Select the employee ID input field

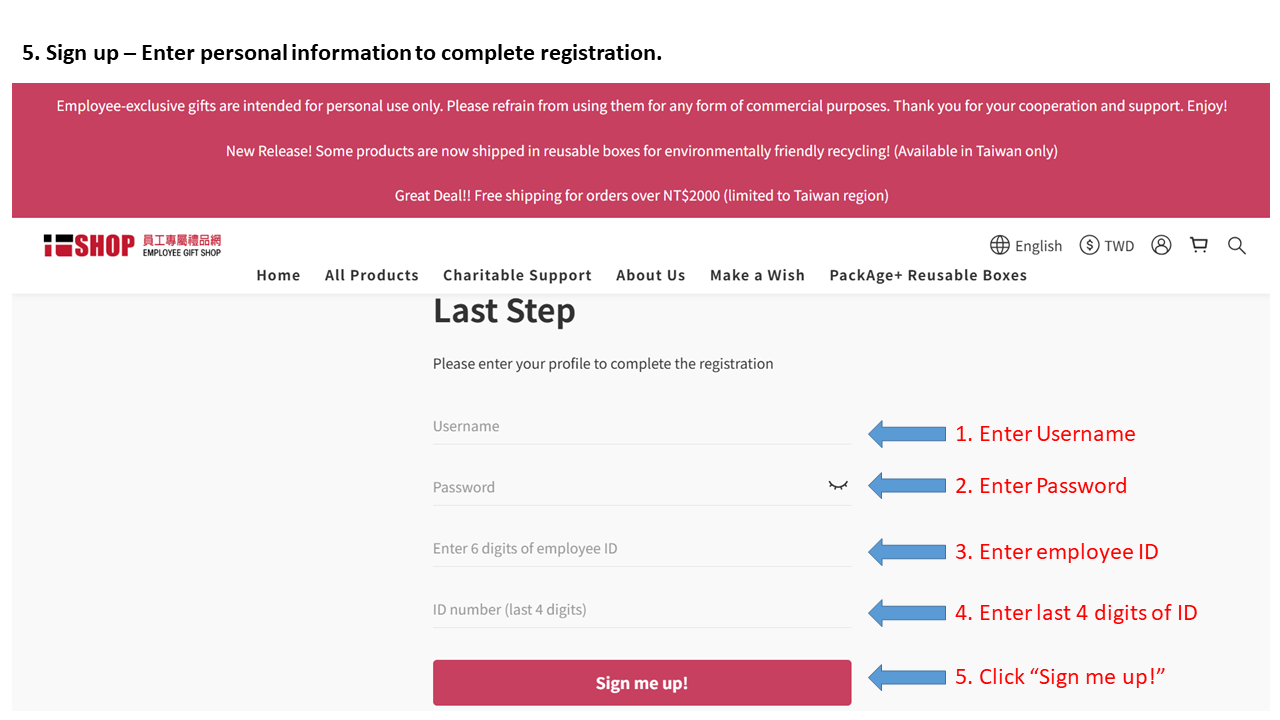click(640, 549)
